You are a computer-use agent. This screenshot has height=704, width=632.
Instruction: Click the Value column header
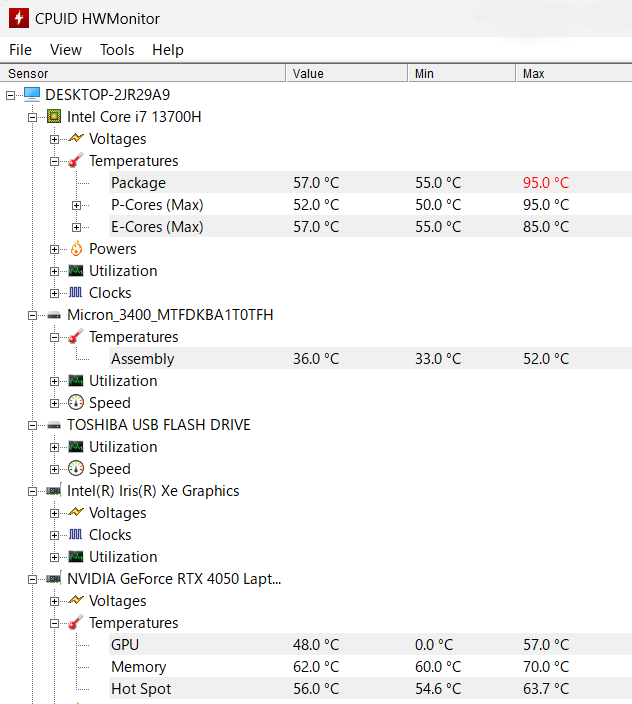coord(347,73)
